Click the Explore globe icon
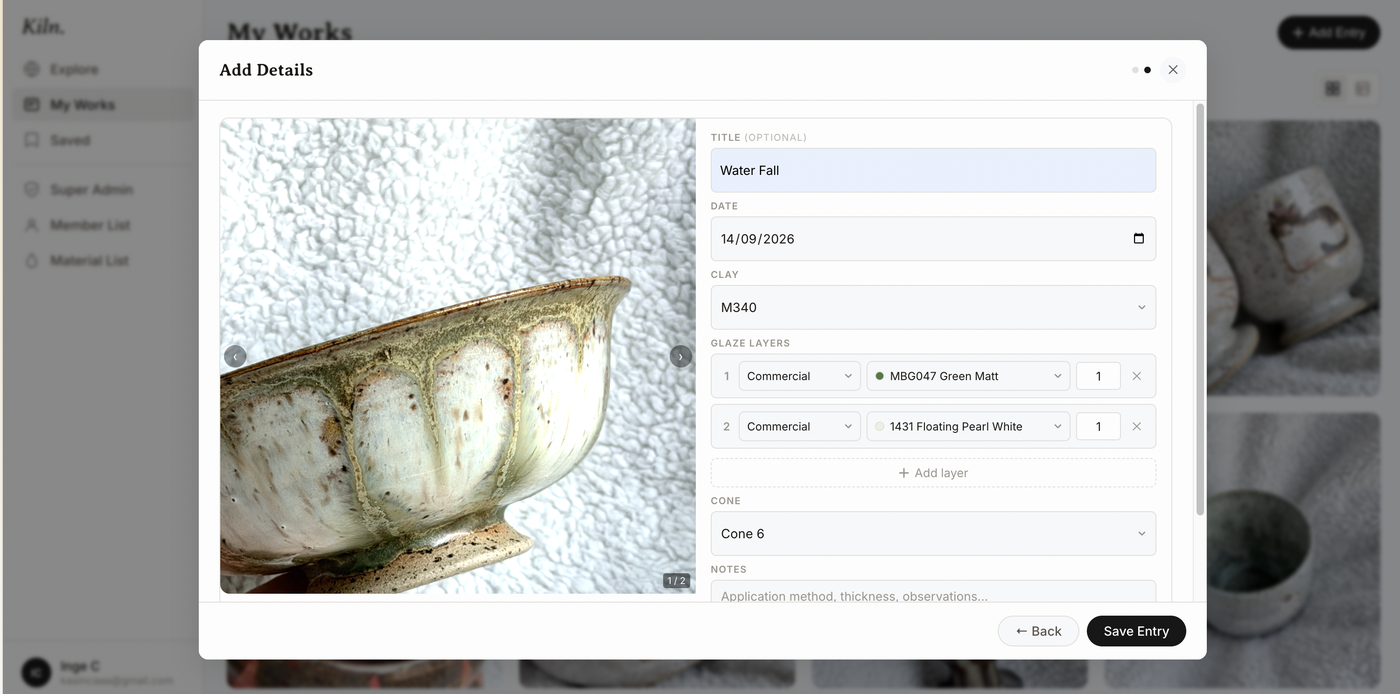Image resolution: width=1400 pixels, height=694 pixels. click(32, 69)
